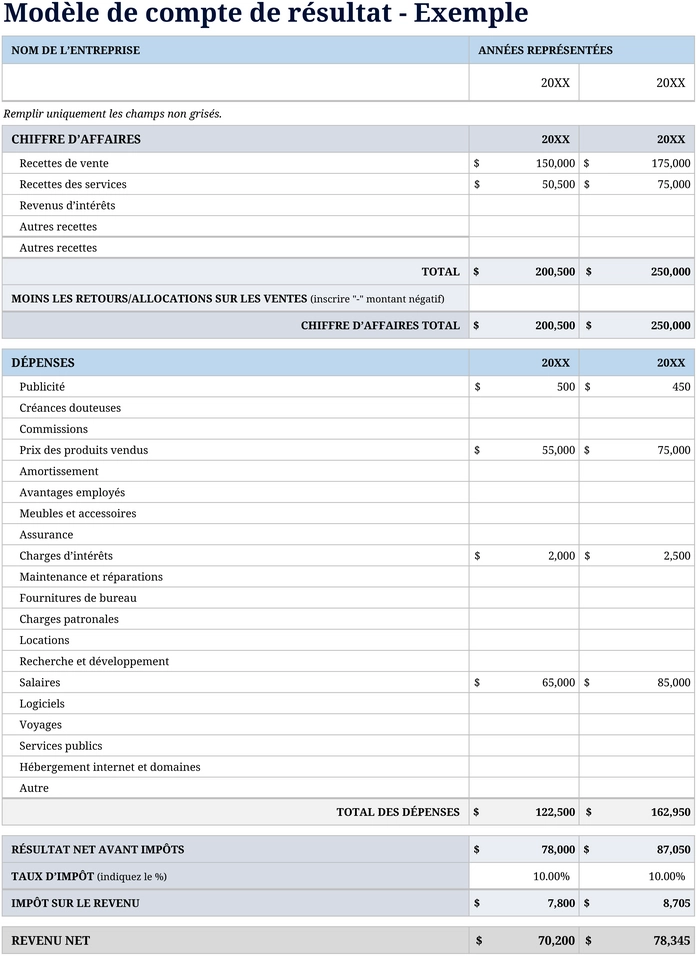Select the 85,000 Salaires cell
The image size is (697, 956).
(x=637, y=682)
